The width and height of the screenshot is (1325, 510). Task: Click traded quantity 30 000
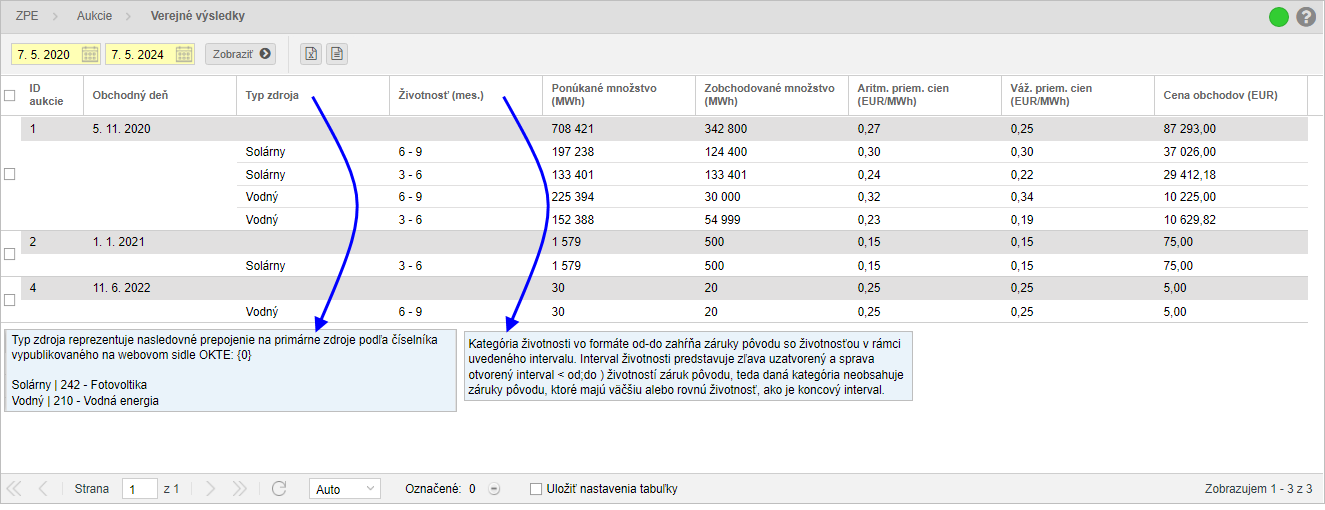point(723,197)
